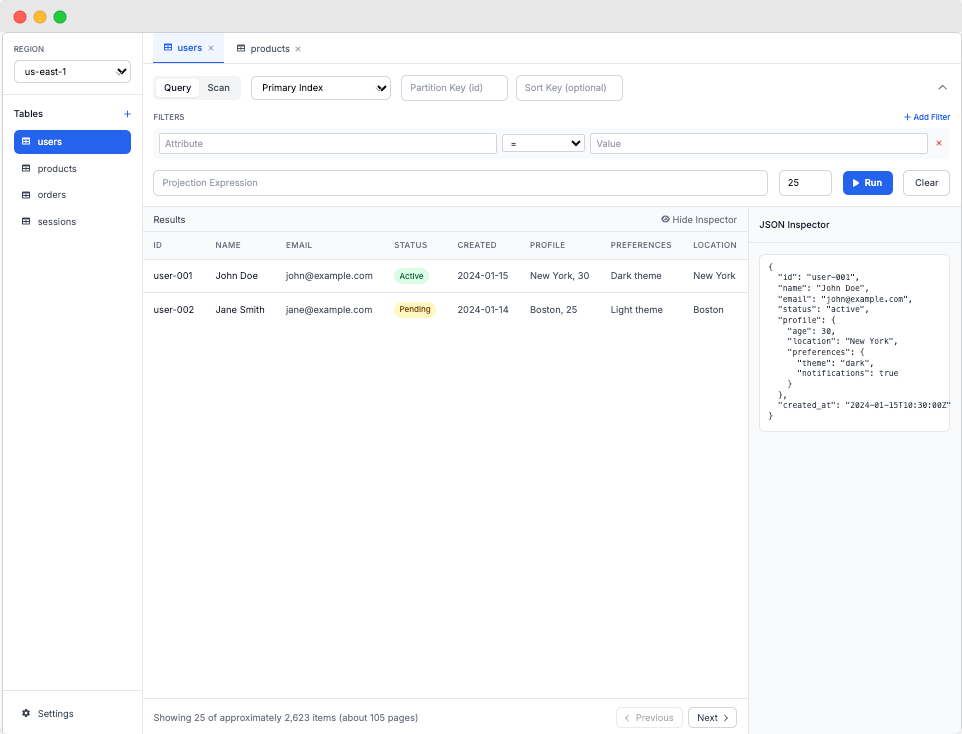Clear the query form
This screenshot has height=734, width=962.
(926, 183)
